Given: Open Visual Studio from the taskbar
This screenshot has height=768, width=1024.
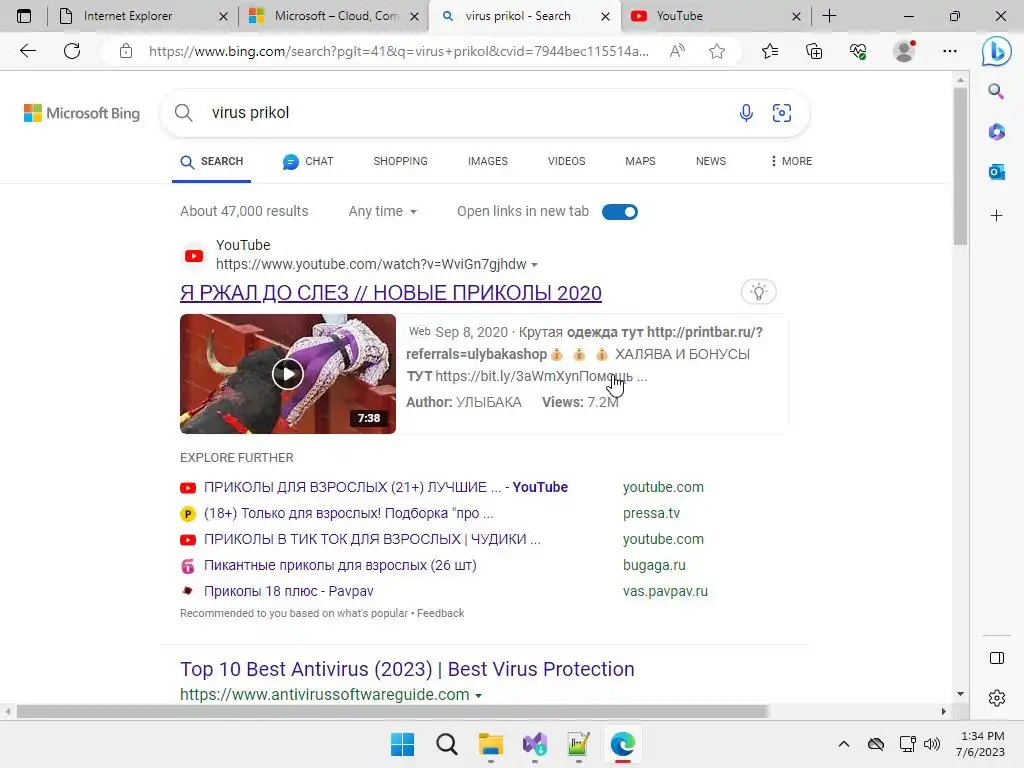Looking at the screenshot, I should pyautogui.click(x=535, y=744).
